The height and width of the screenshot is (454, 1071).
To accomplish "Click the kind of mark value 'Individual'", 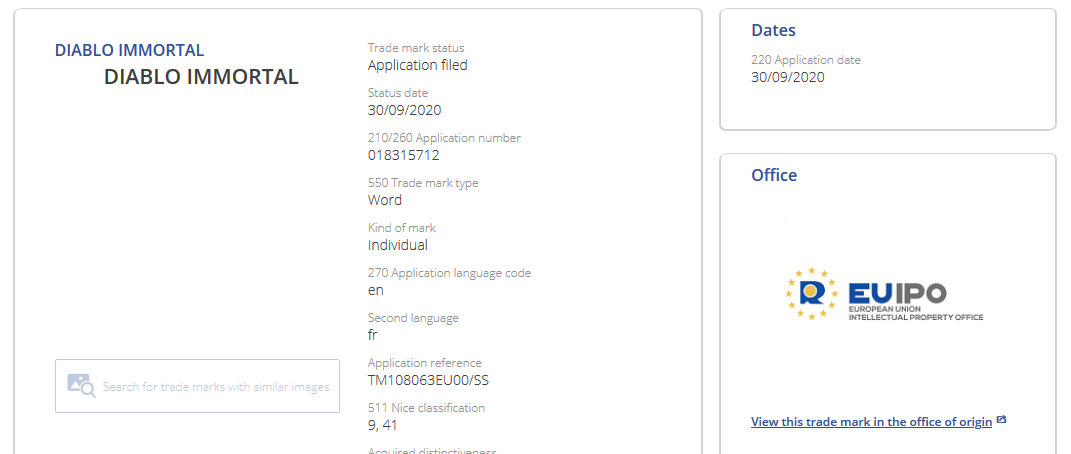I will 398,245.
